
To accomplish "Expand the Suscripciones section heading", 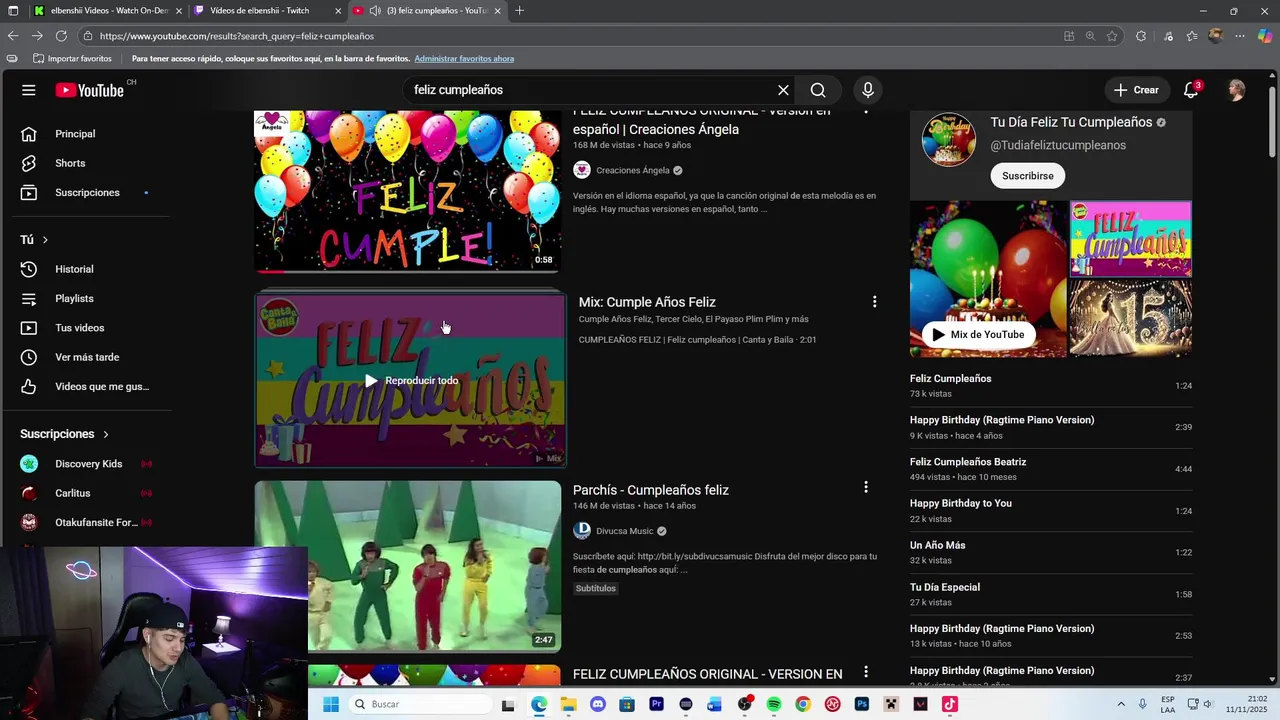I will 65,434.
